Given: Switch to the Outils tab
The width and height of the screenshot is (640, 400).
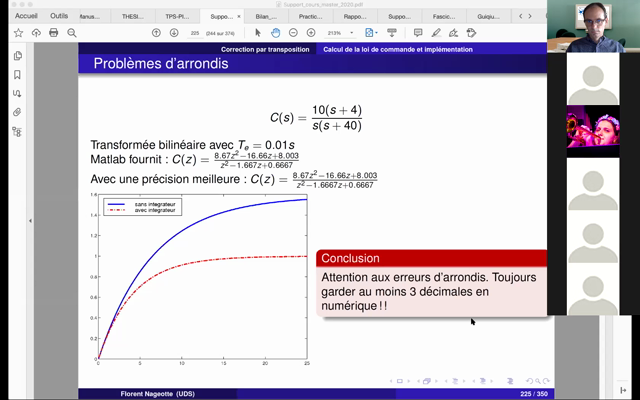Looking at the screenshot, I should pos(59,16).
